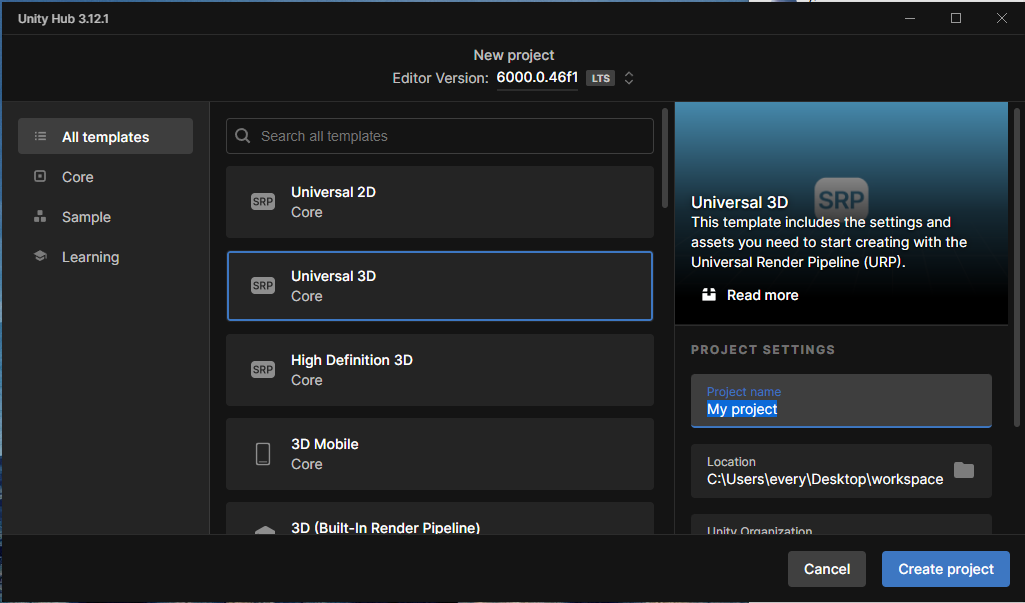Click the Read more package icon
This screenshot has width=1025, height=603.
(709, 294)
